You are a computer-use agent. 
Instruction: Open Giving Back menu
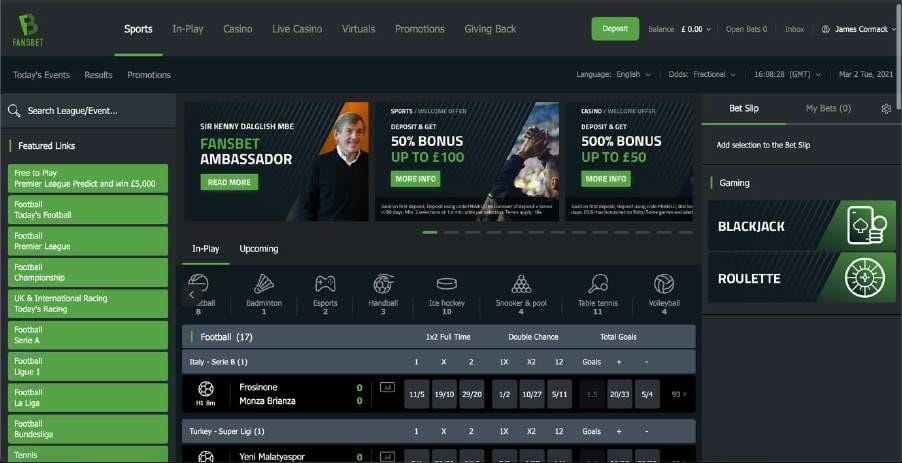point(490,29)
